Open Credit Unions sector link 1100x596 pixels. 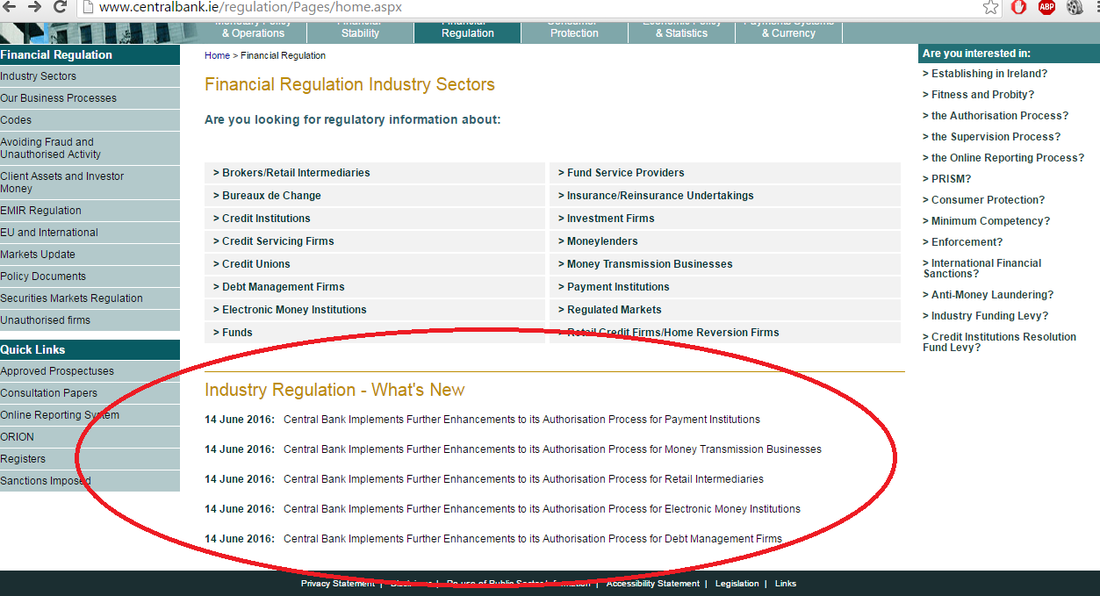[375, 264]
